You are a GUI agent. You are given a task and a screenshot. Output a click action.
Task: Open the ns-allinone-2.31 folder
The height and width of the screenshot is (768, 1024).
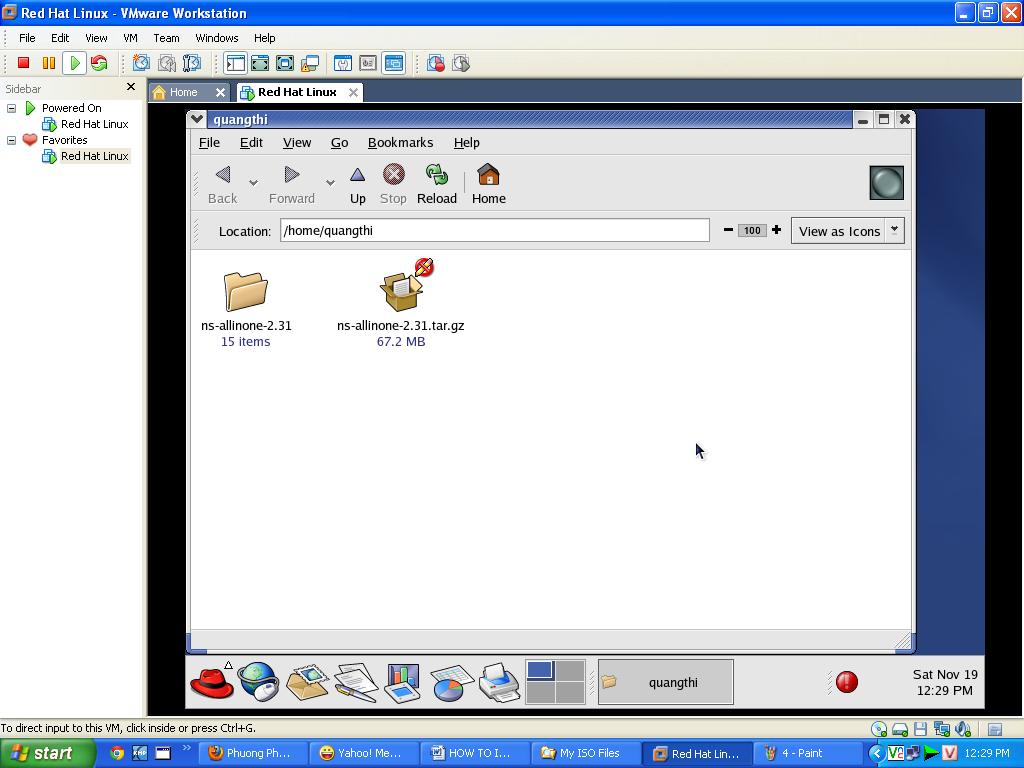(x=246, y=291)
